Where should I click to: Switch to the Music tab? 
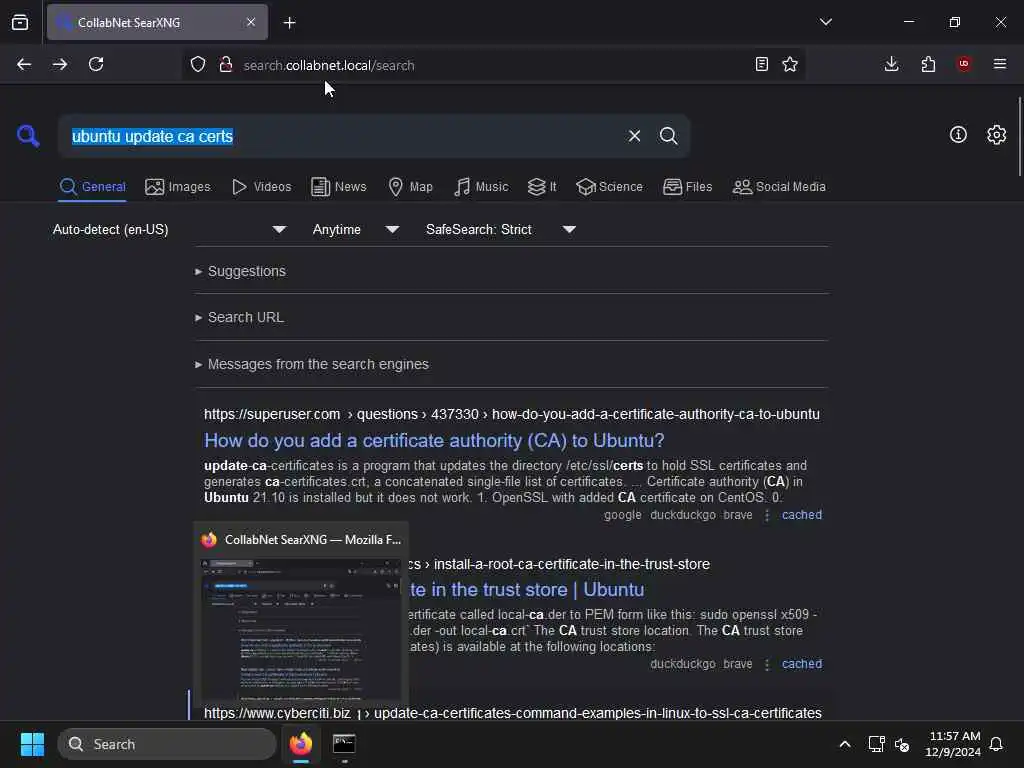point(481,187)
